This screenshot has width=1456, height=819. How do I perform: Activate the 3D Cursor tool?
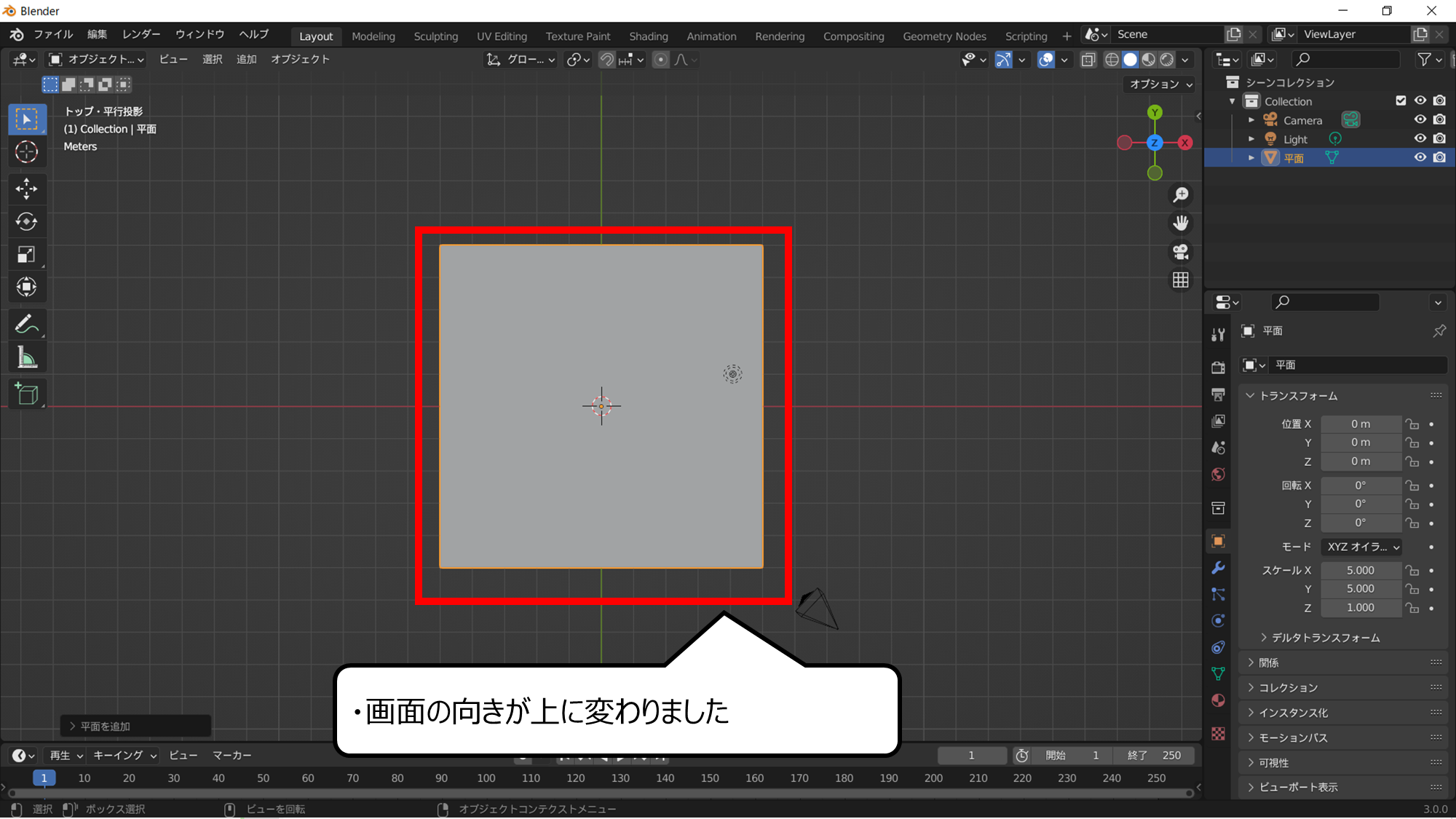pos(27,151)
